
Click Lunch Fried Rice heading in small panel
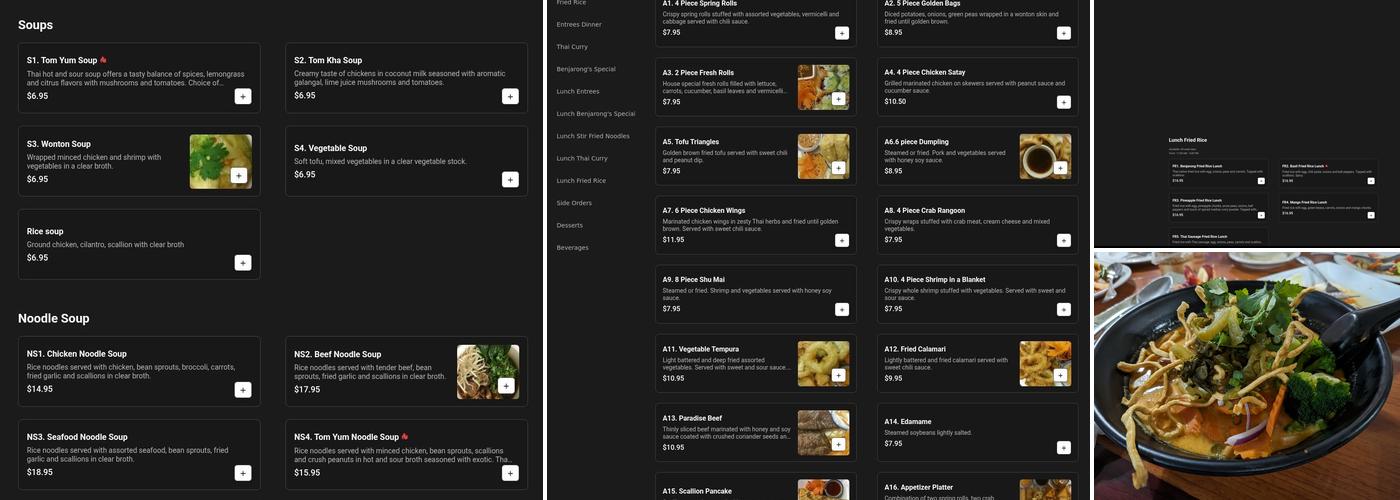[x=1188, y=140]
